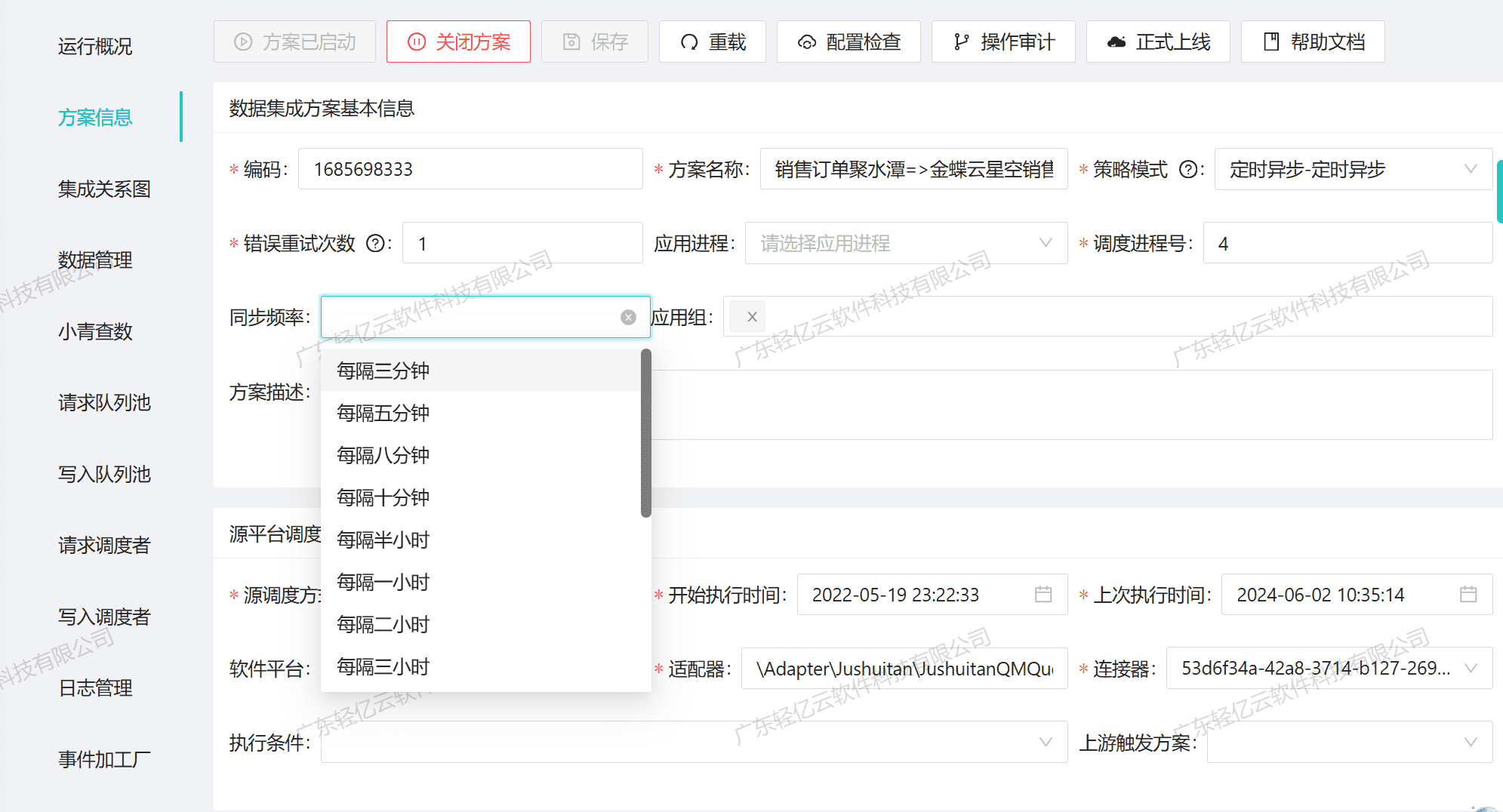Click the disabled 方案已启动 button
This screenshot has height=812, width=1503.
tap(294, 42)
